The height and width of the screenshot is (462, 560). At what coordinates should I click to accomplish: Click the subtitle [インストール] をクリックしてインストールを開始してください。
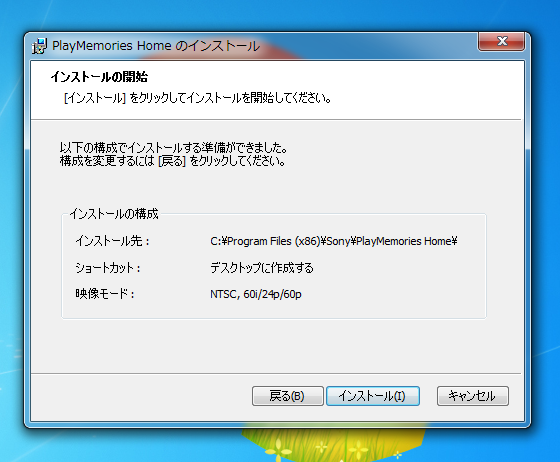coord(198,98)
